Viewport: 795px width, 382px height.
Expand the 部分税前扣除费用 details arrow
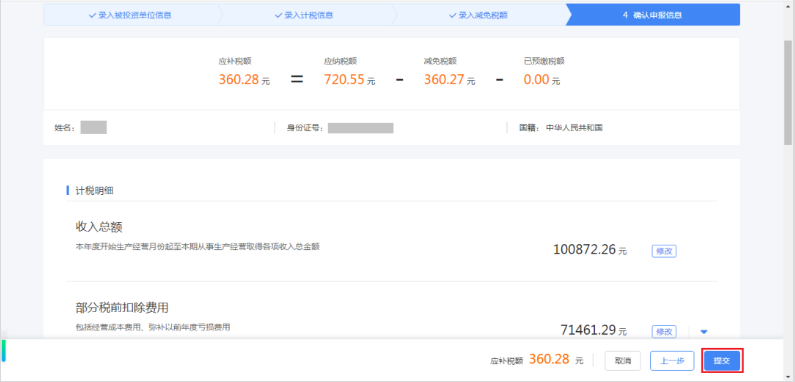tap(703, 332)
